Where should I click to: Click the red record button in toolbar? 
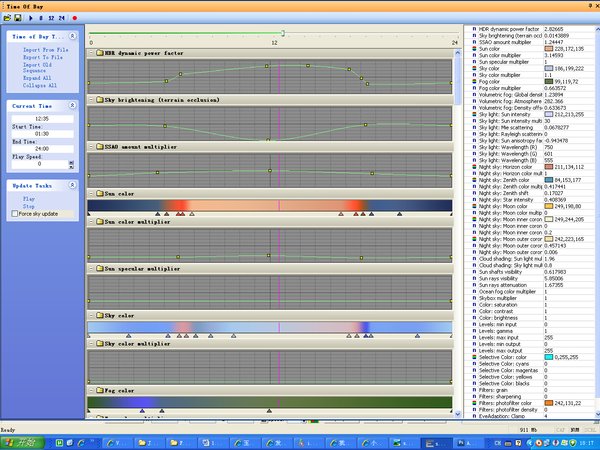click(x=74, y=17)
